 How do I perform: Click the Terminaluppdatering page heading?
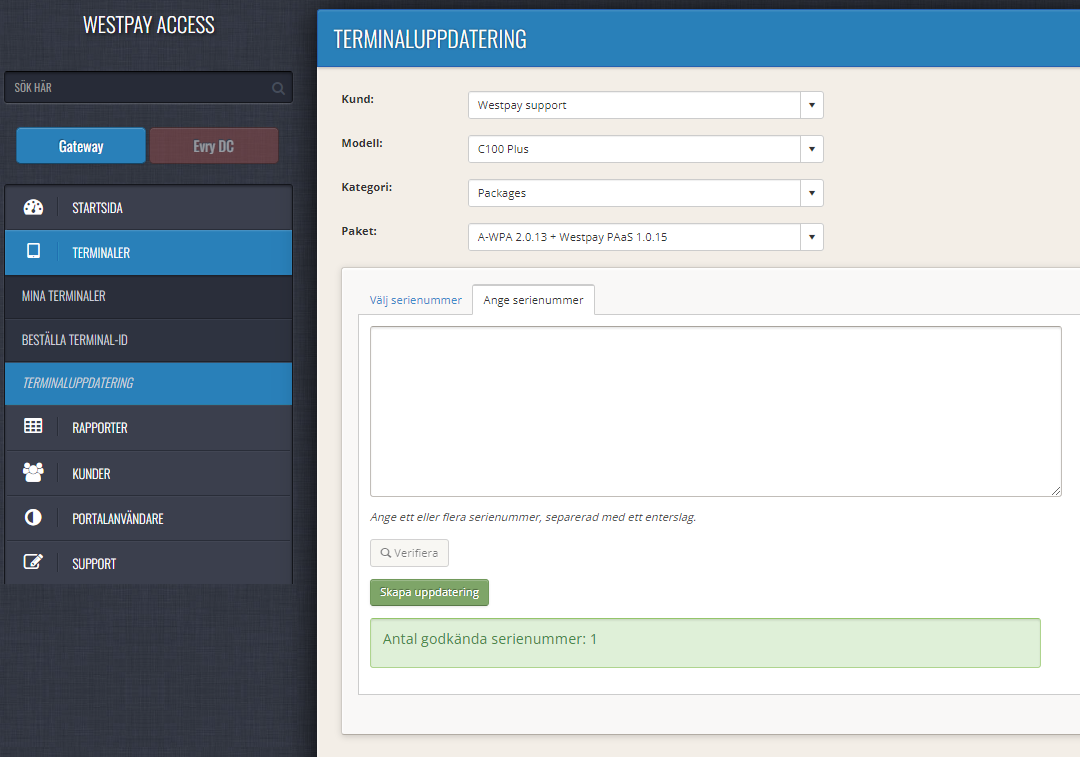click(x=430, y=39)
